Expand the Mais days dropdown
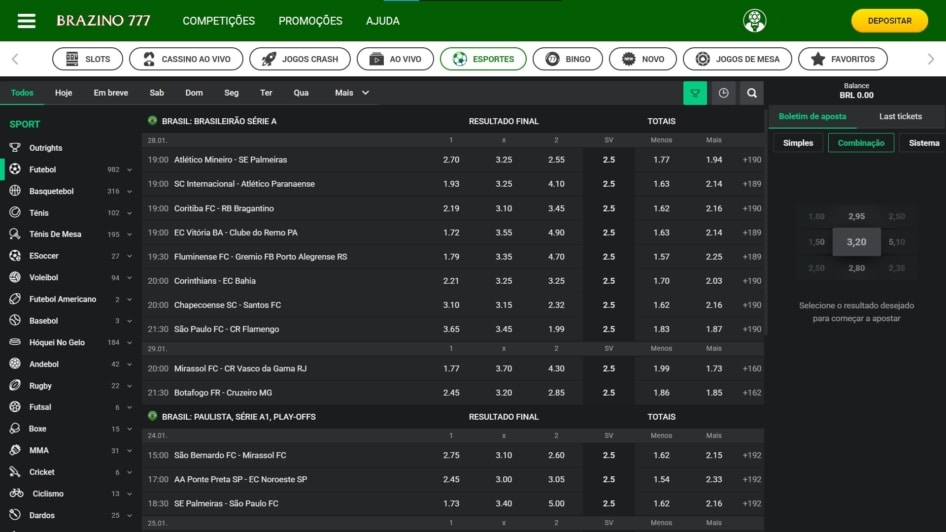 (x=352, y=93)
